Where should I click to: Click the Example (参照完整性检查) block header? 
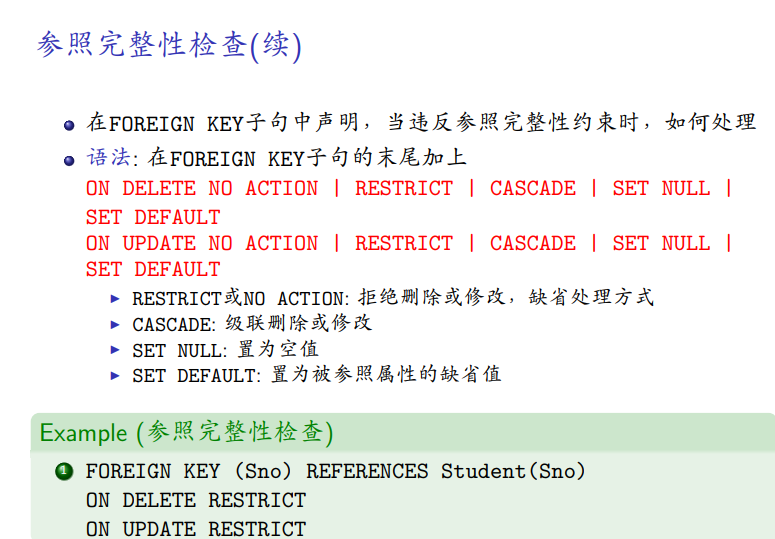pos(186,433)
